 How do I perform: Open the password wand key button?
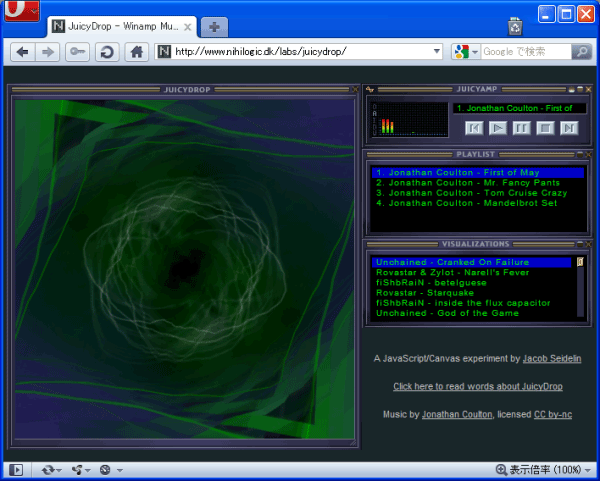click(77, 52)
